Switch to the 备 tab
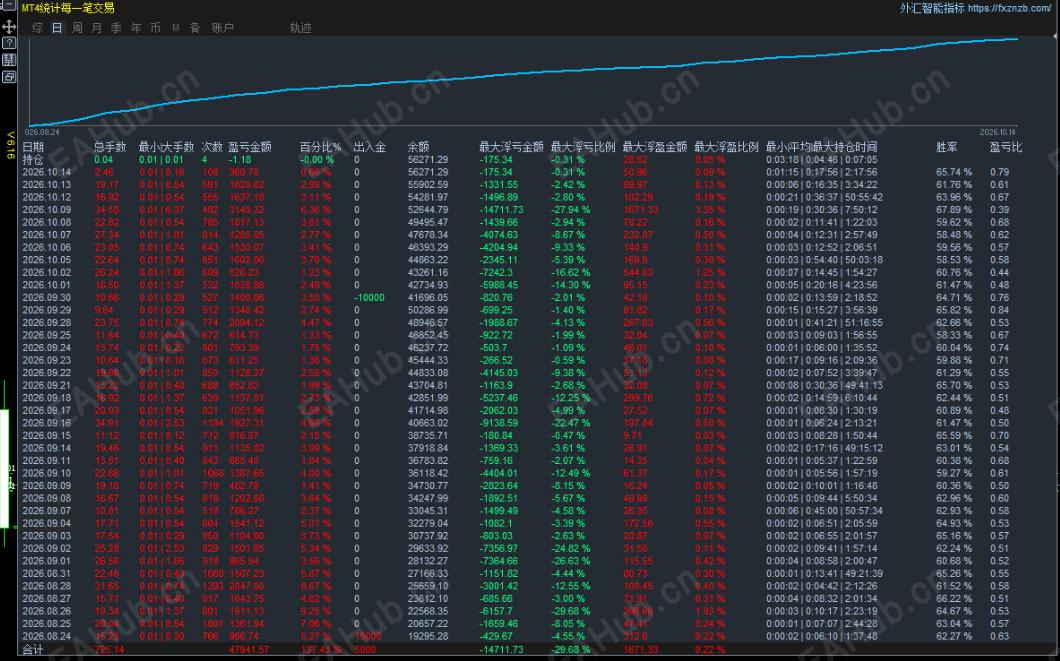The height and width of the screenshot is (661, 1060). (195, 28)
